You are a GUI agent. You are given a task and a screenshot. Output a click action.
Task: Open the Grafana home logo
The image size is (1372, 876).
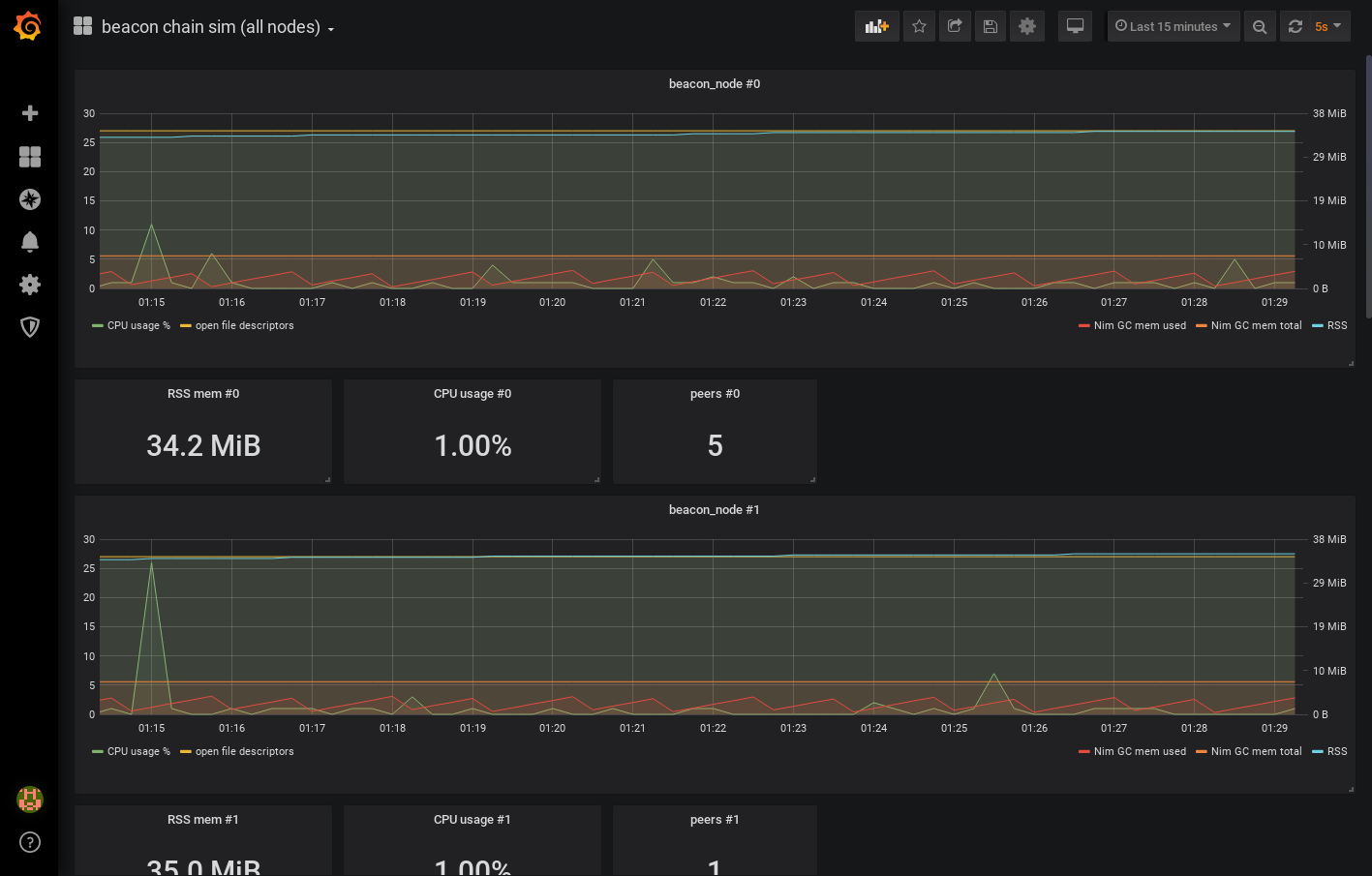[28, 26]
